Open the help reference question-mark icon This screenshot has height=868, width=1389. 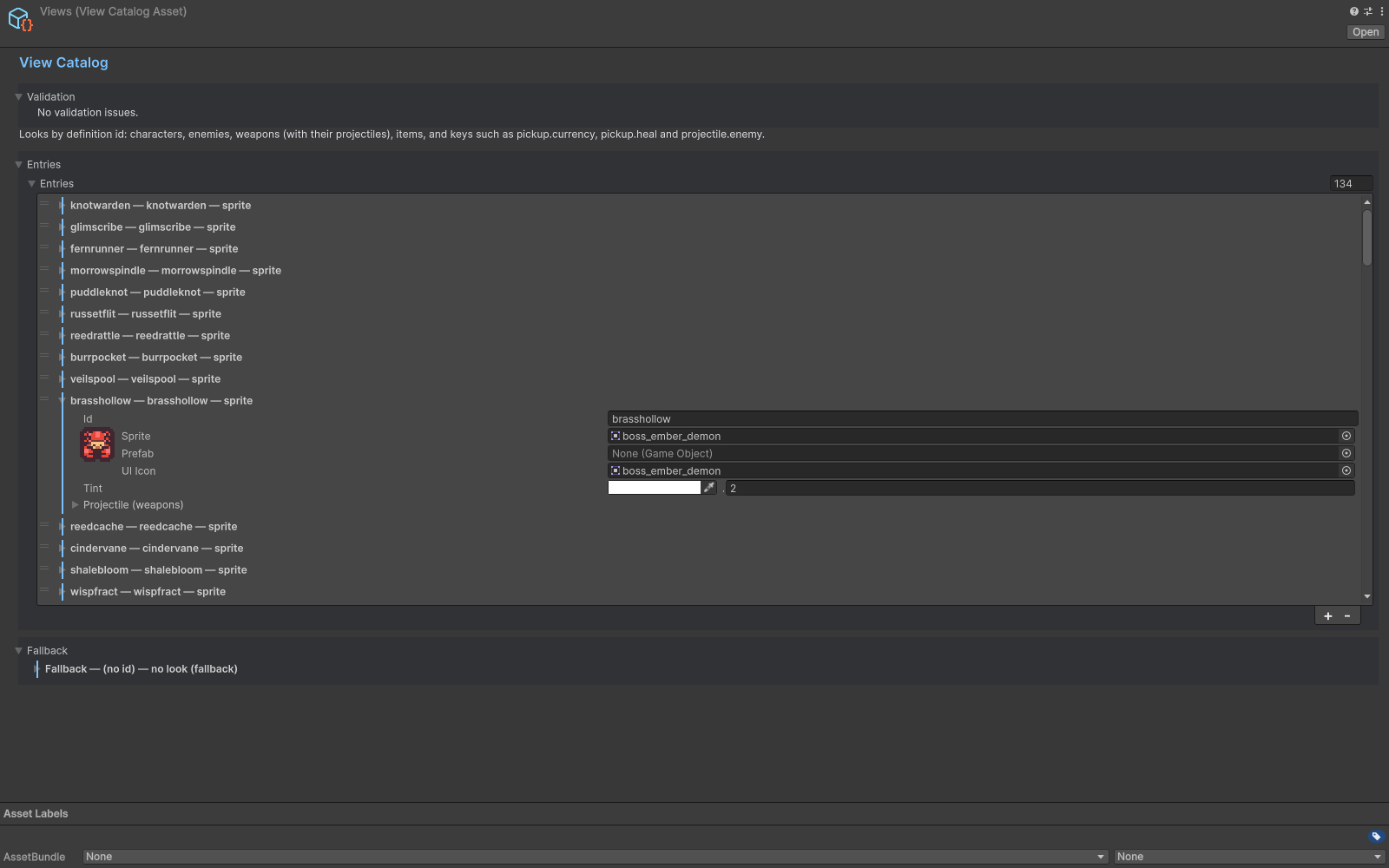tap(1353, 11)
